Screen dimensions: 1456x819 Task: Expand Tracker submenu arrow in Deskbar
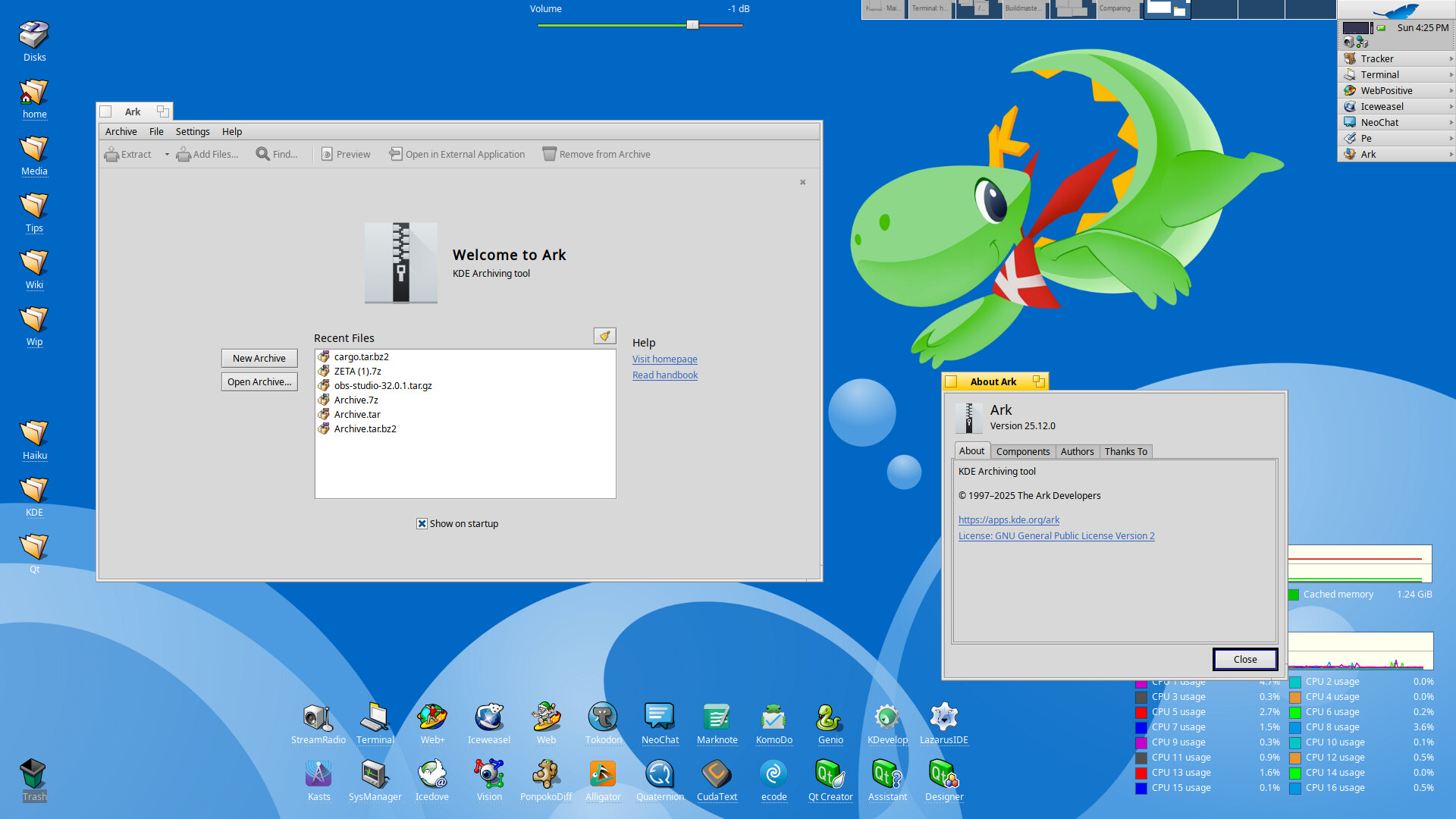1451,59
